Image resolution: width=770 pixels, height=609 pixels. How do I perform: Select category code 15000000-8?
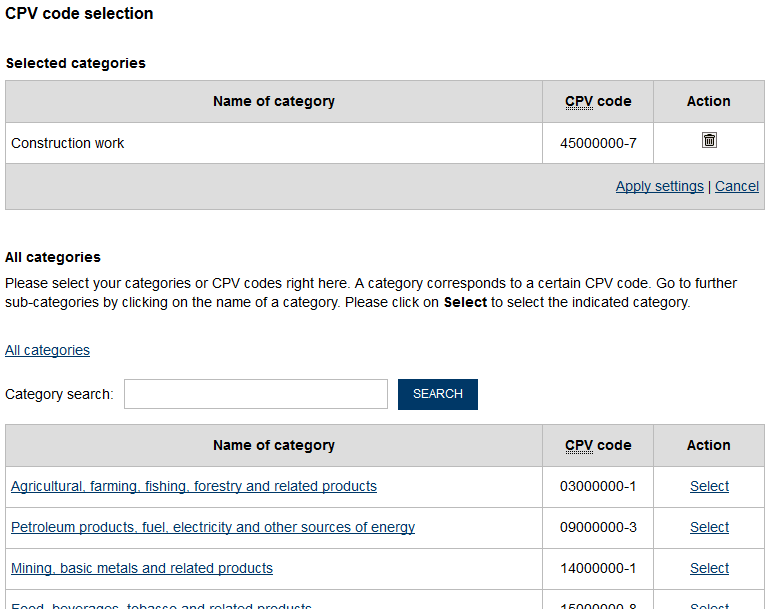click(709, 605)
